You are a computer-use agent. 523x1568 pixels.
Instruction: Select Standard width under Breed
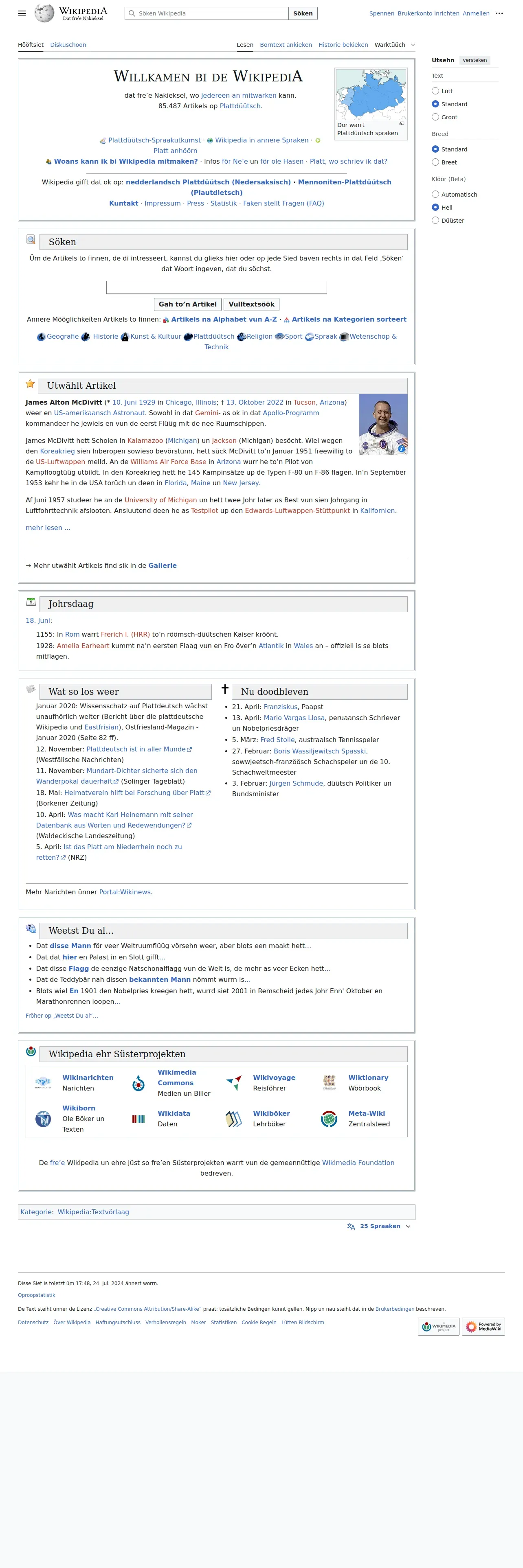coord(435,149)
